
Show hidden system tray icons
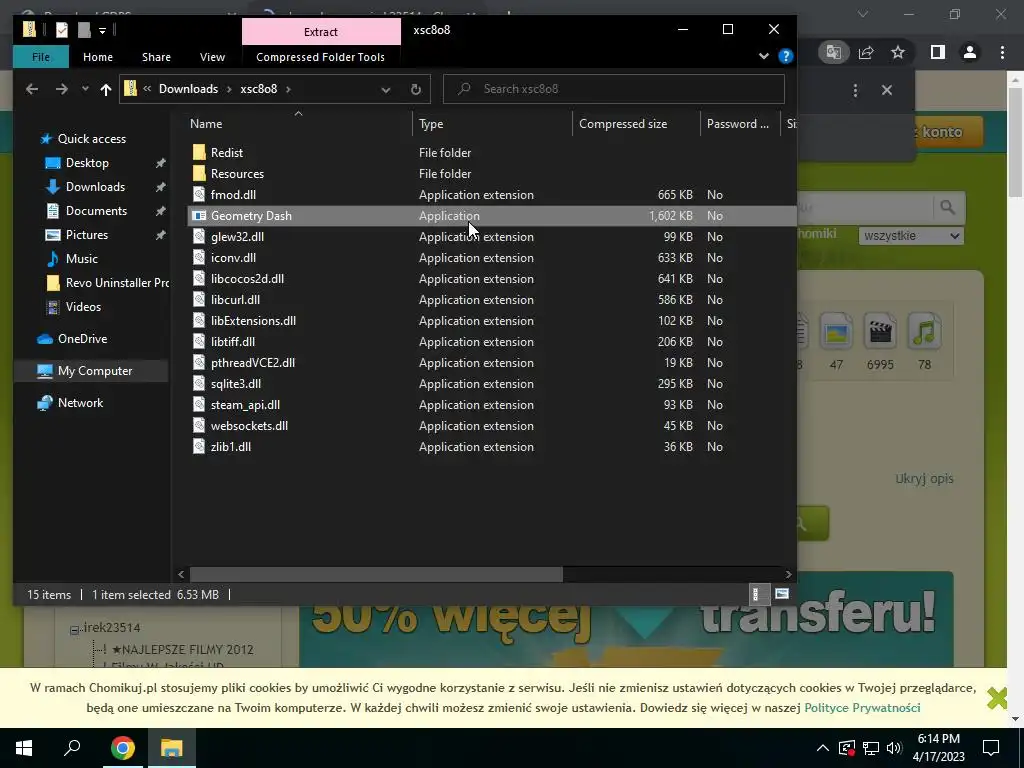coord(823,748)
